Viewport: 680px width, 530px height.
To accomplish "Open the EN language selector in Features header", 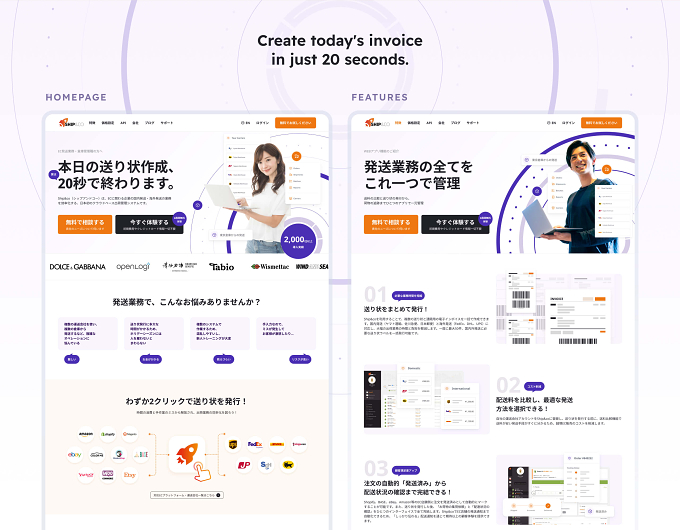I will [x=552, y=123].
